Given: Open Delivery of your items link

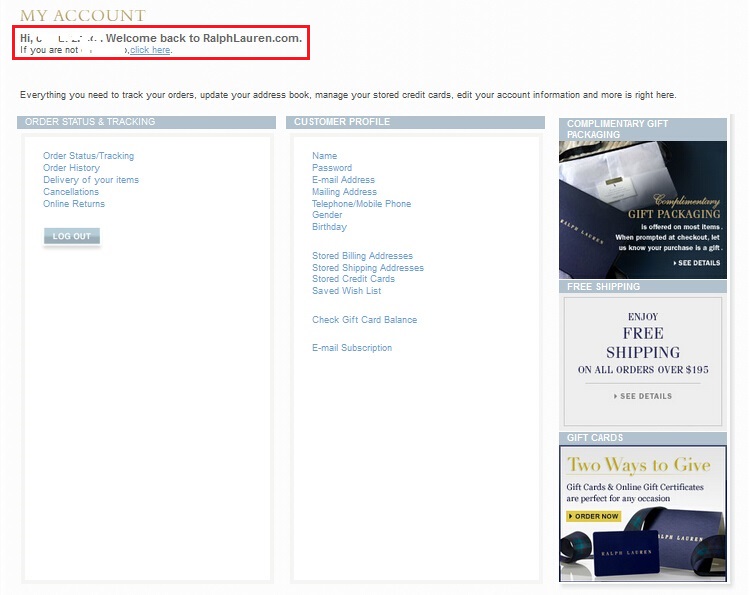Looking at the screenshot, I should 91,180.
